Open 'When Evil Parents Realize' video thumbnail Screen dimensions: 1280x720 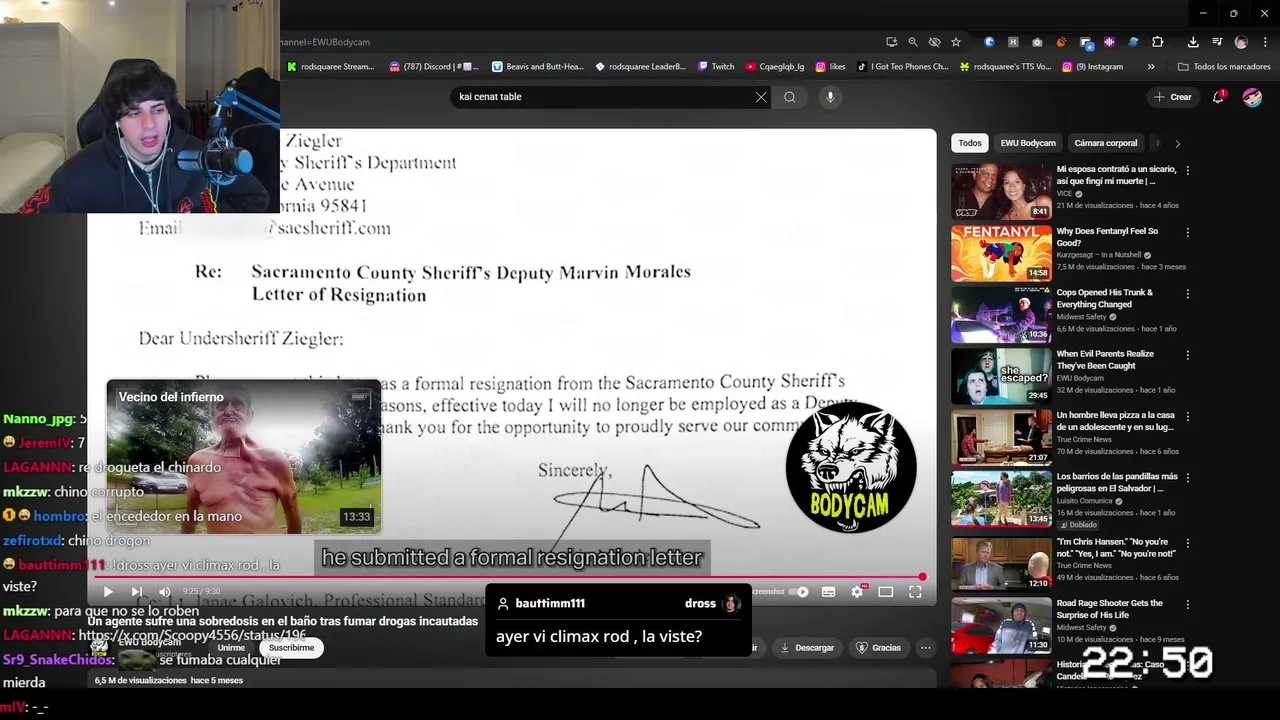click(x=1001, y=374)
